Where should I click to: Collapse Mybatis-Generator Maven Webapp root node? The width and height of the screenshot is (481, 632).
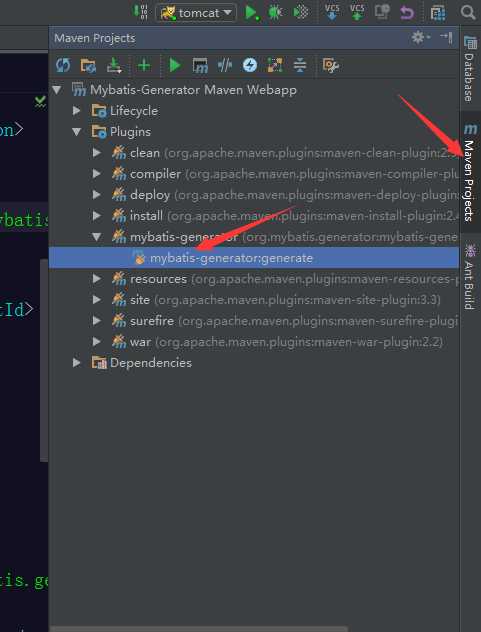pos(57,89)
